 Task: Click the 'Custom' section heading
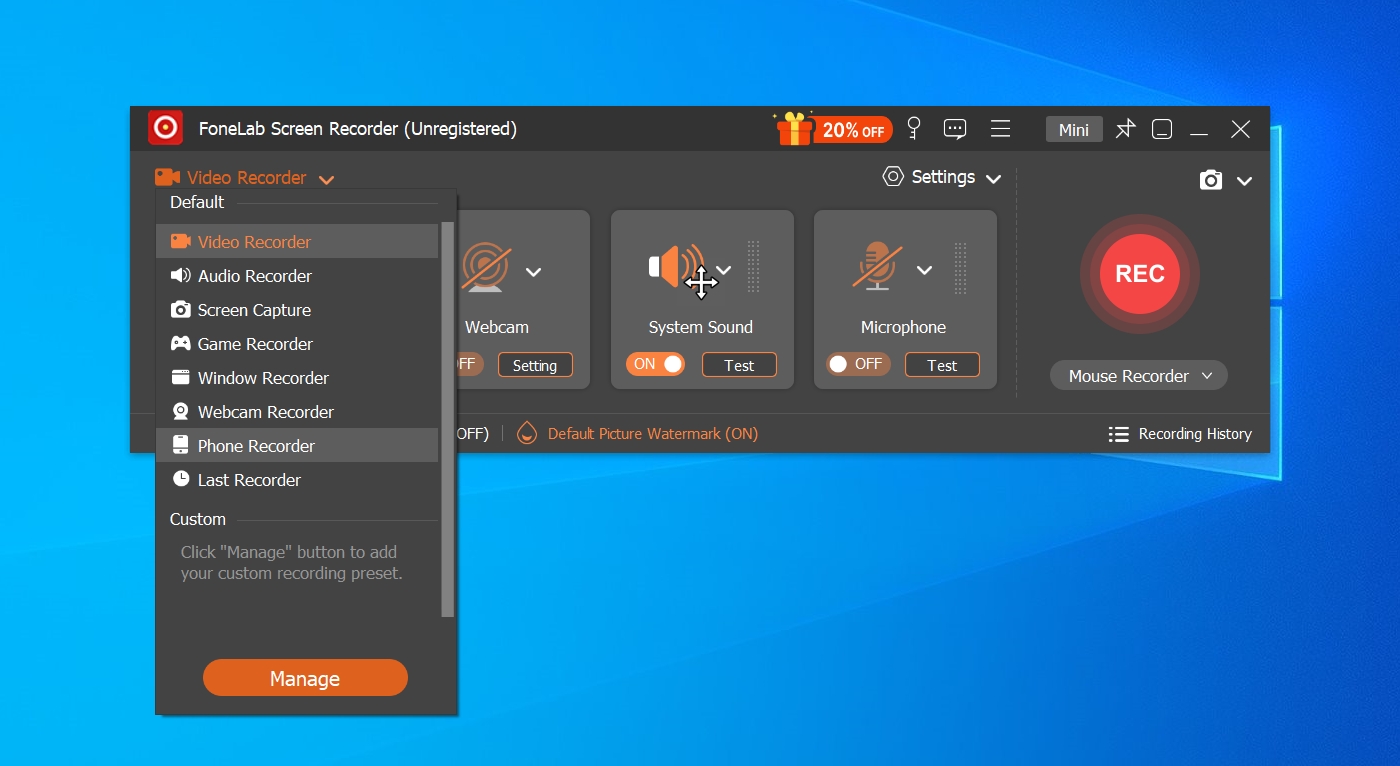pos(198,519)
